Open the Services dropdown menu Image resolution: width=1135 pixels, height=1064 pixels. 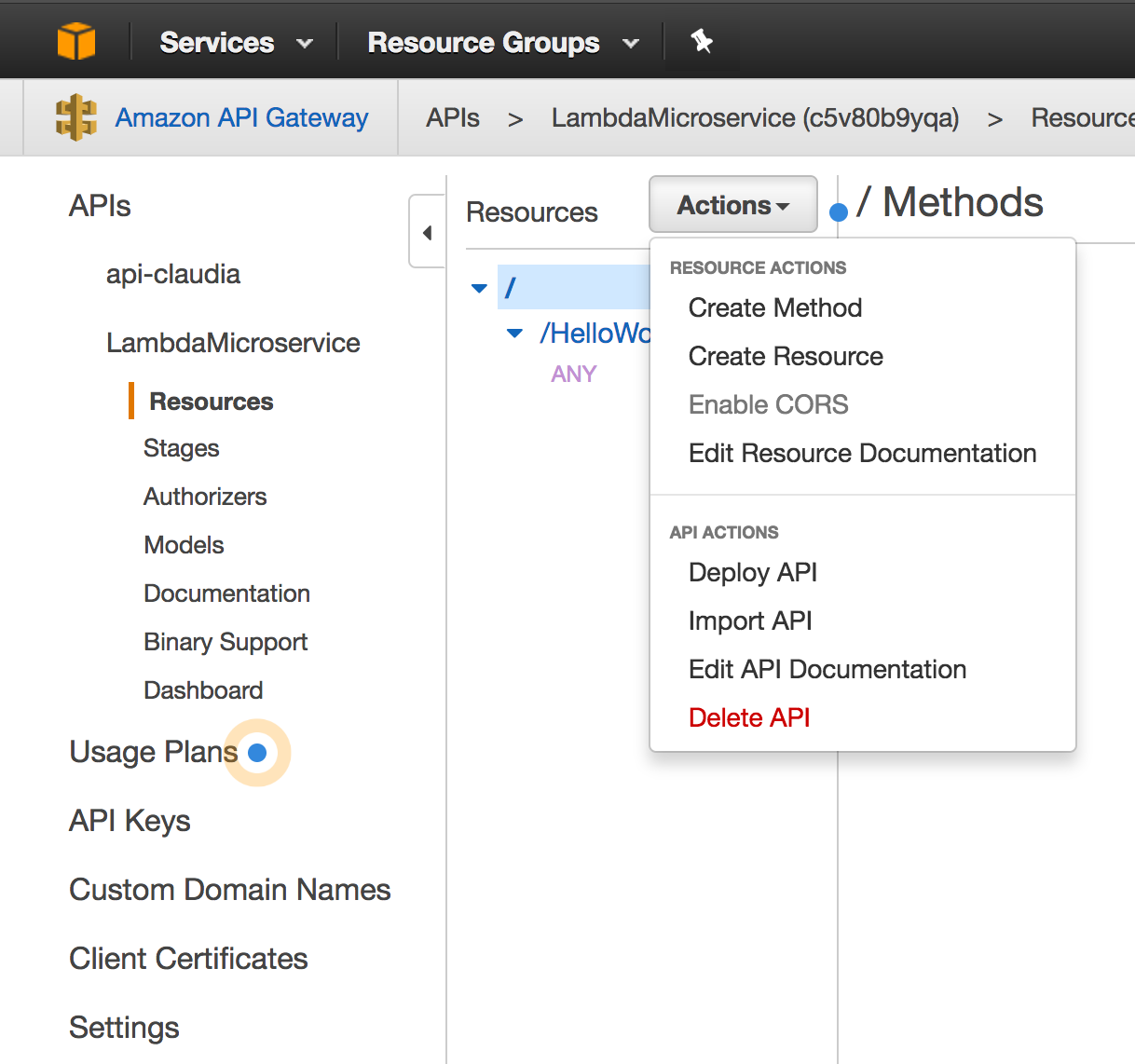pos(235,43)
